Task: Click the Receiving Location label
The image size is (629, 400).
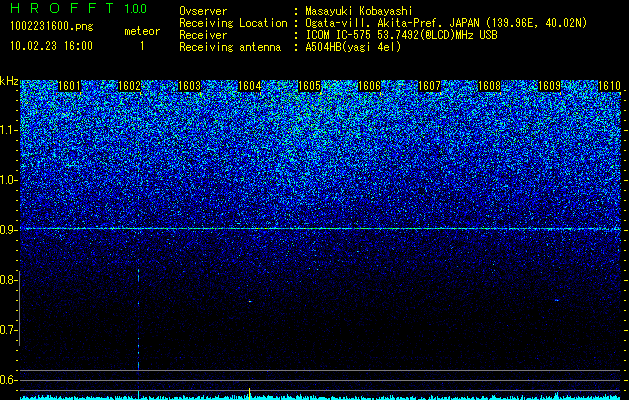Action: [x=233, y=23]
